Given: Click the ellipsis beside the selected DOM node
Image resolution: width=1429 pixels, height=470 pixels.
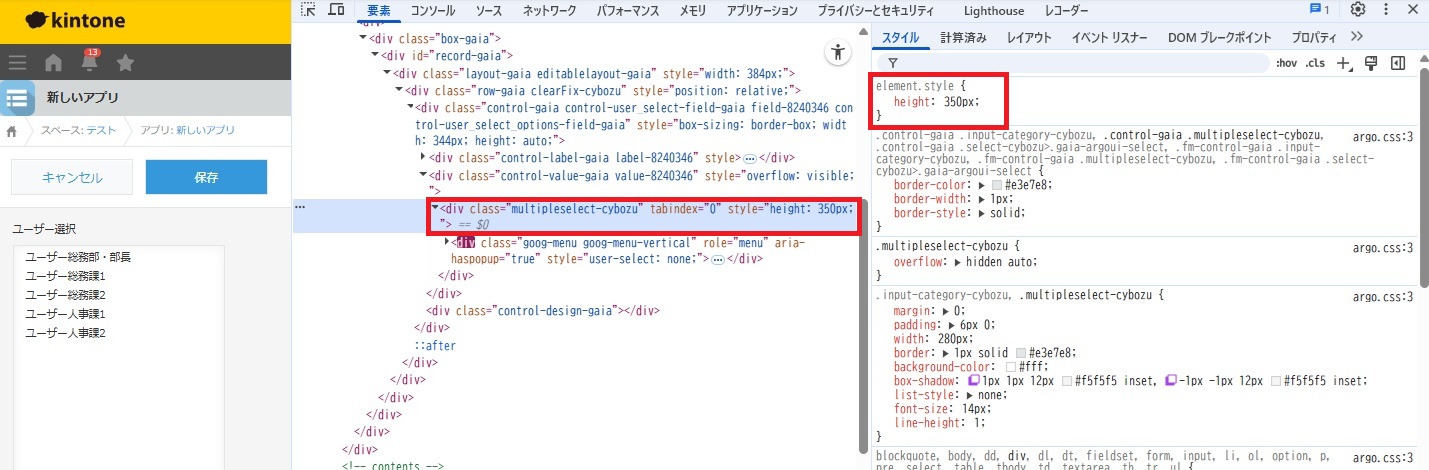Looking at the screenshot, I should pyautogui.click(x=300, y=208).
